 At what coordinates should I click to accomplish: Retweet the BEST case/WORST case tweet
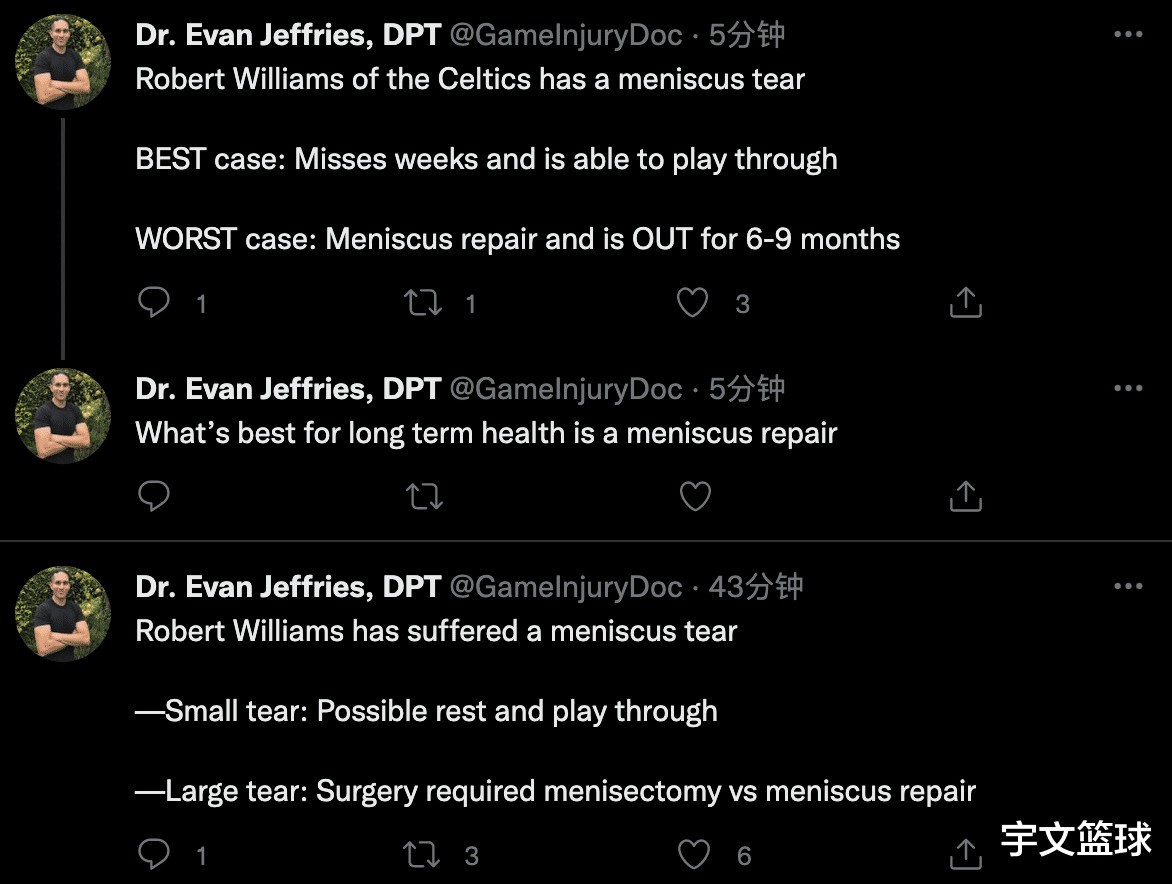tap(423, 303)
